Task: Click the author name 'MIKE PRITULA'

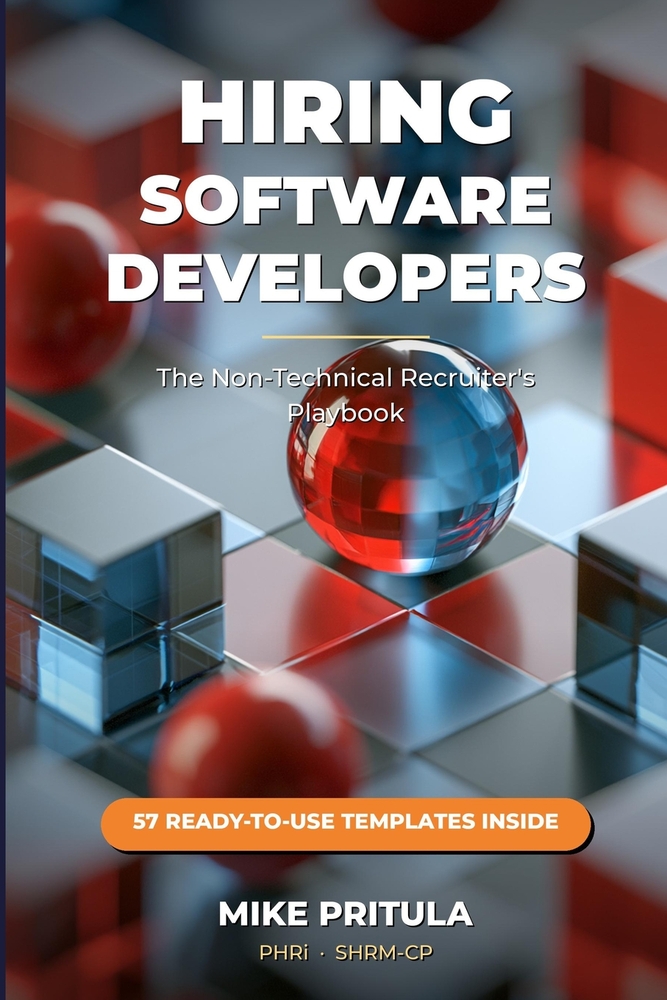Action: (x=346, y=913)
